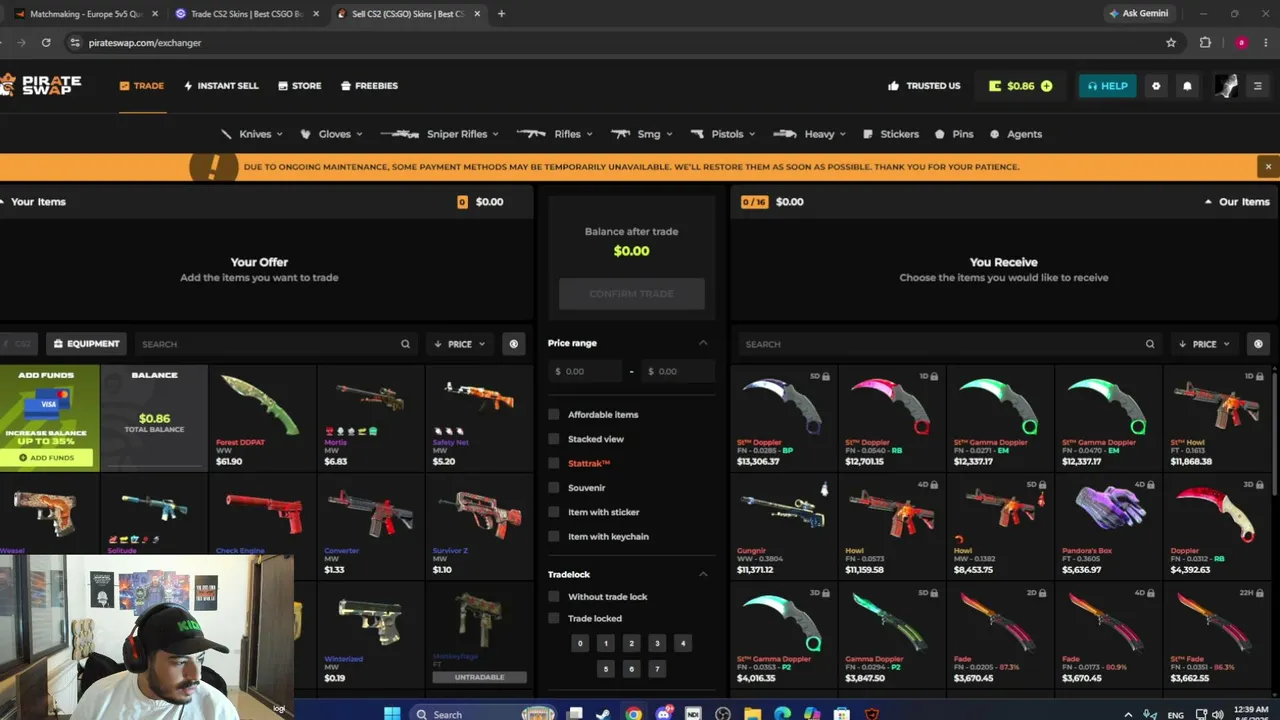Collapse the Tradelock section
Image resolution: width=1280 pixels, height=720 pixels.
coord(703,574)
